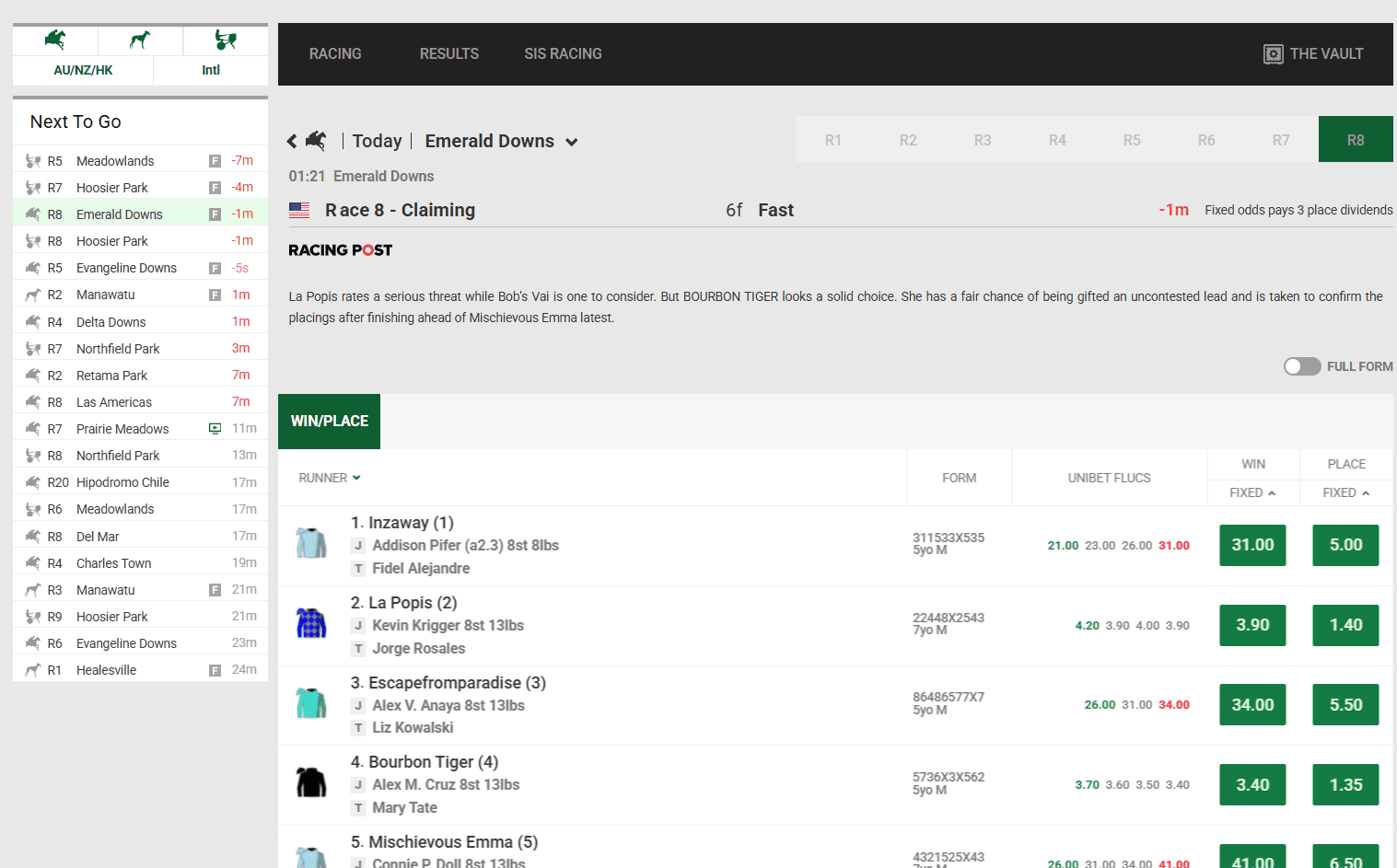
Task: Open Hipodromo Chile R20 race
Action: (140, 482)
